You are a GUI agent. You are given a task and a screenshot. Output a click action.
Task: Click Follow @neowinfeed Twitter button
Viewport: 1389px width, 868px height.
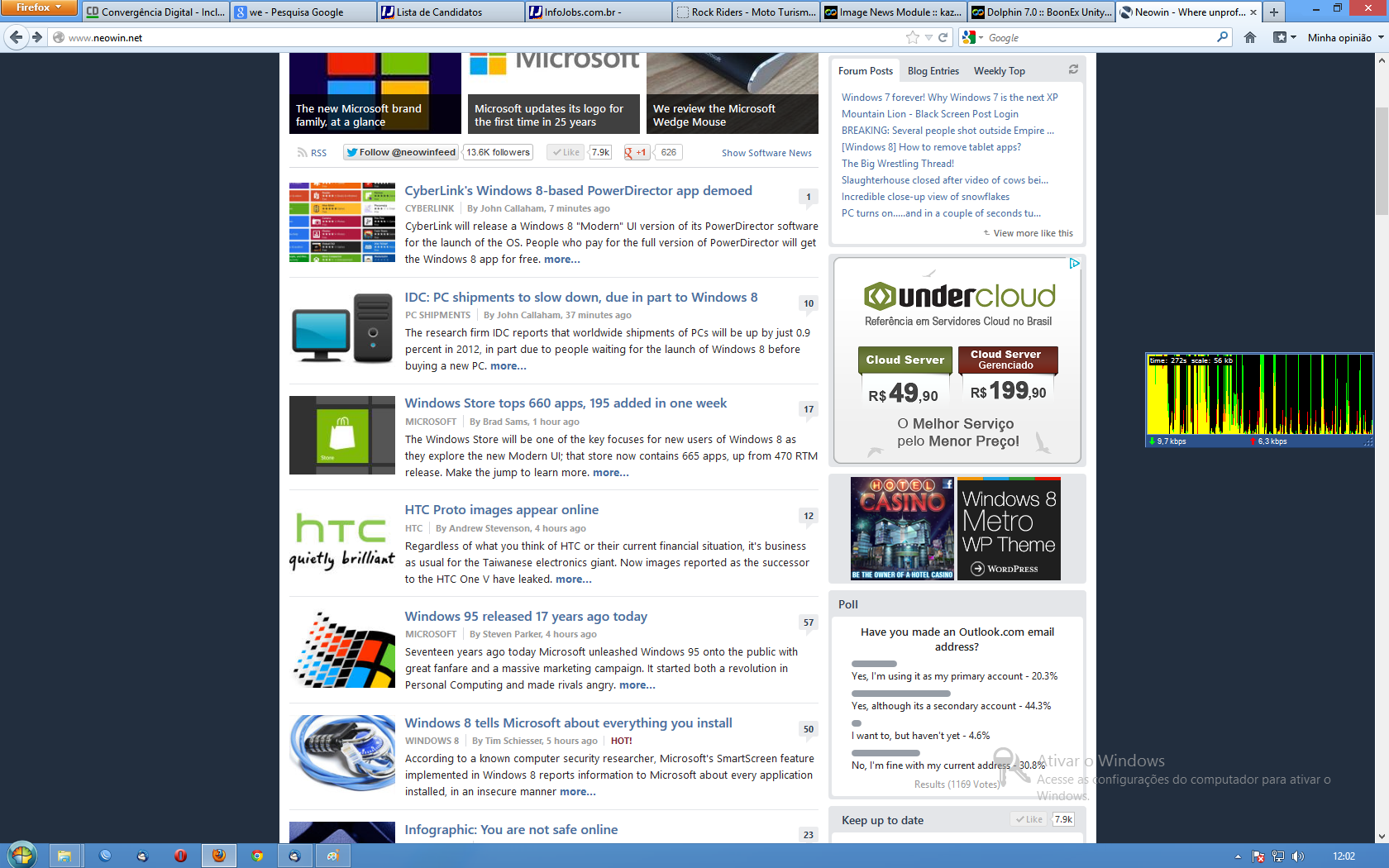(x=401, y=152)
